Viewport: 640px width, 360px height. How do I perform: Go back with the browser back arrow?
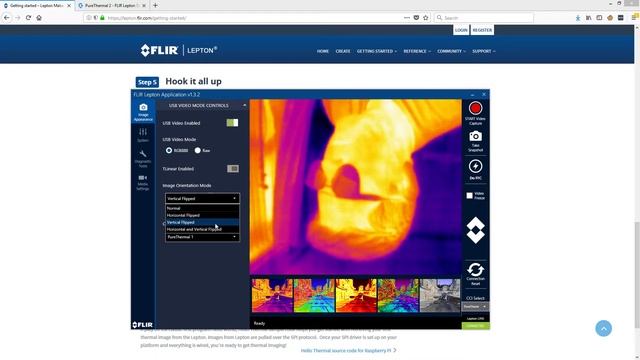(x=7, y=18)
